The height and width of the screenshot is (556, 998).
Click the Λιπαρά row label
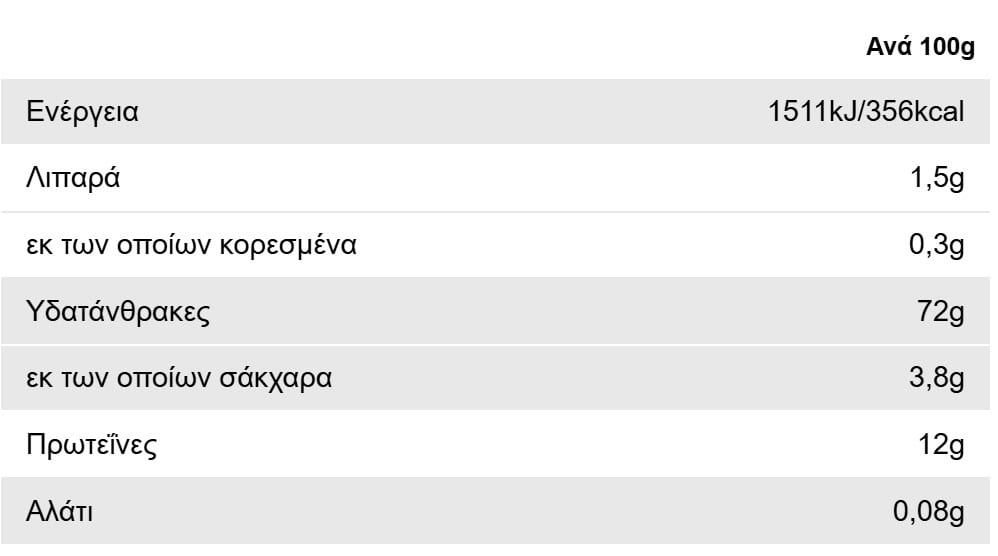[74, 179]
